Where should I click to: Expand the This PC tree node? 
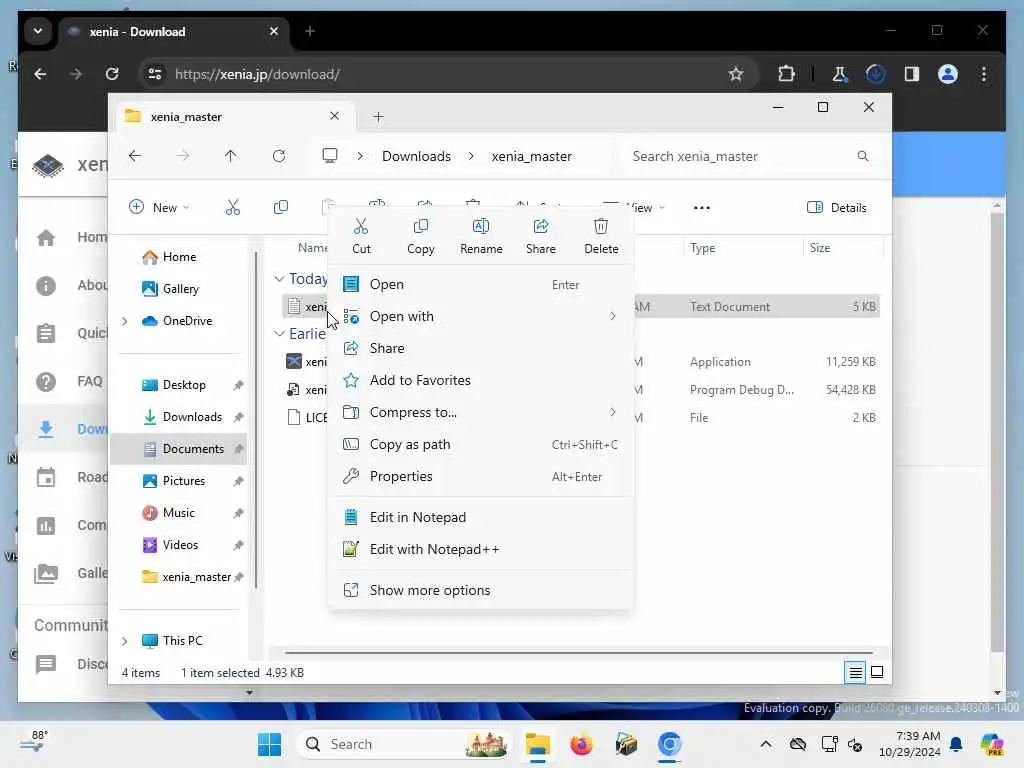tap(125, 641)
